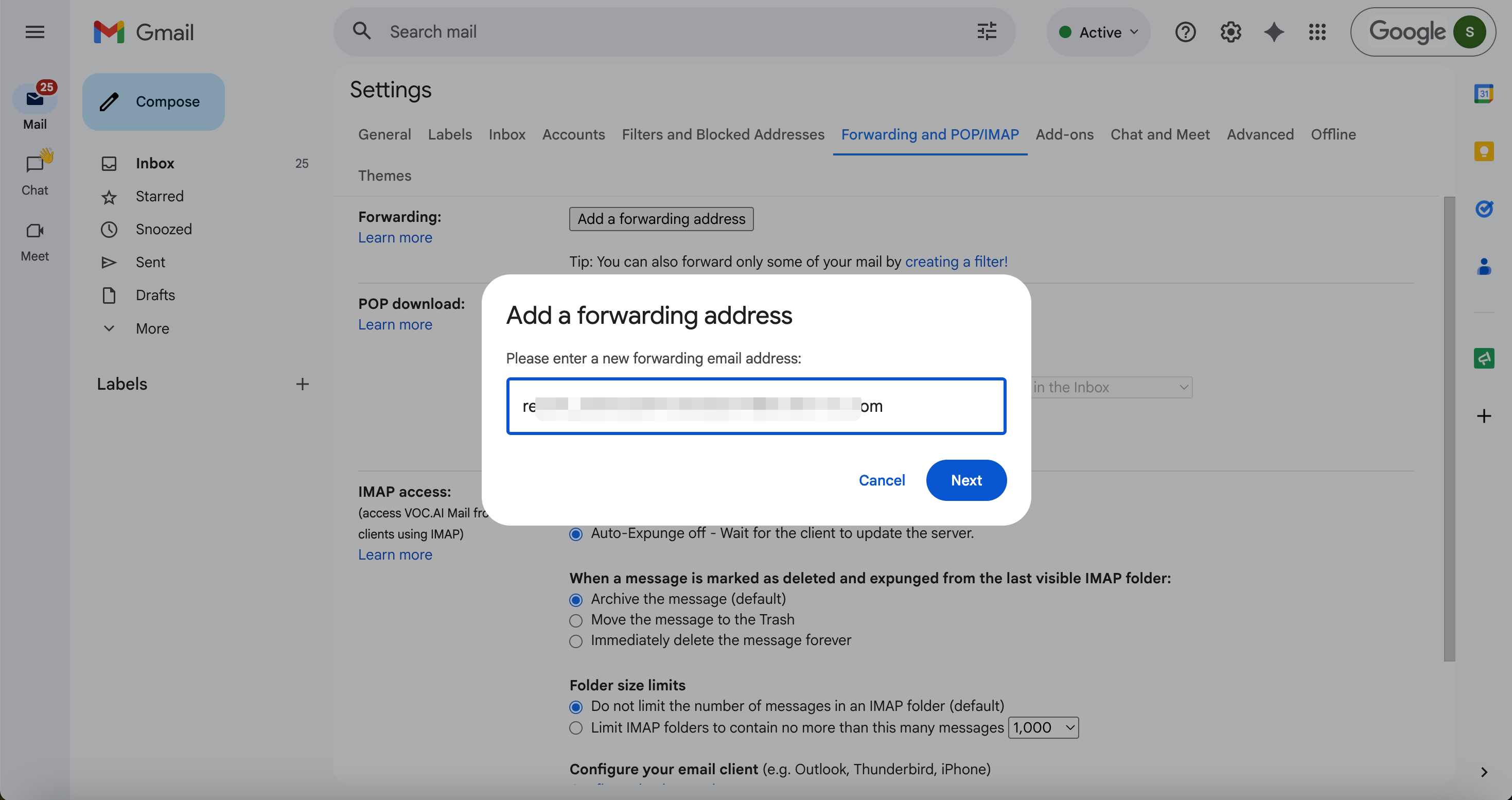Open Google Tasks side panel icon
Screen dimensions: 1512x800
(1483, 209)
